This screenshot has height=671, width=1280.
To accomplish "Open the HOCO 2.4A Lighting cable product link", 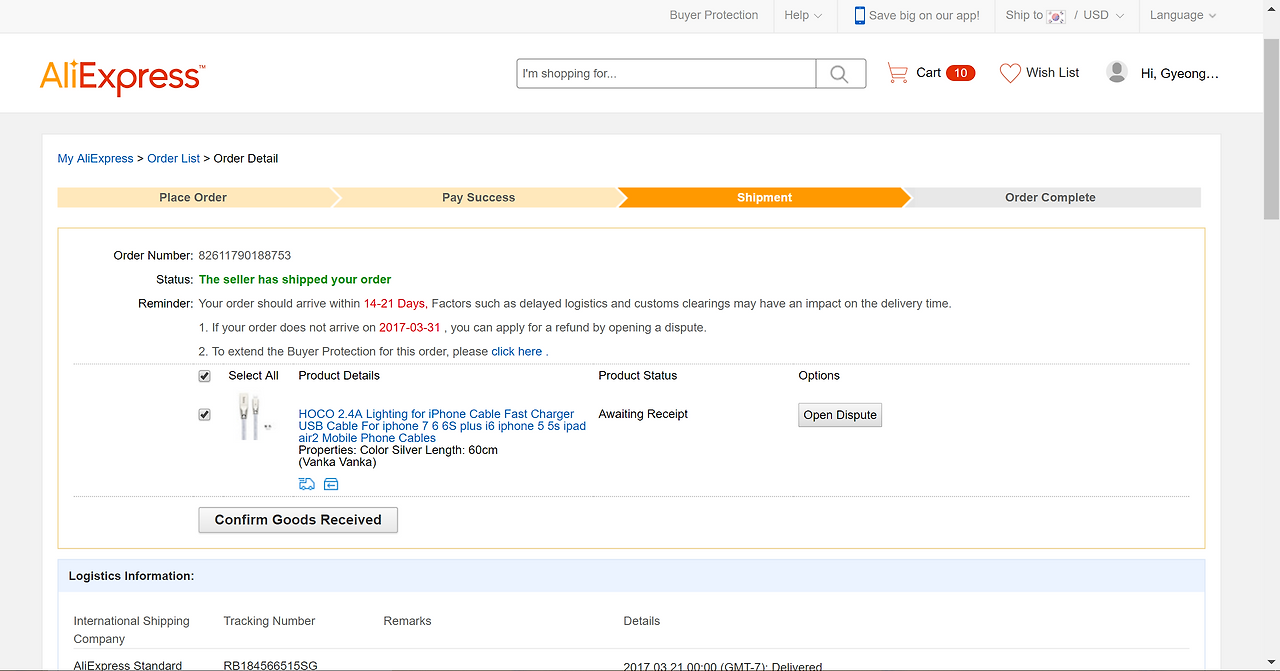I will 442,426.
